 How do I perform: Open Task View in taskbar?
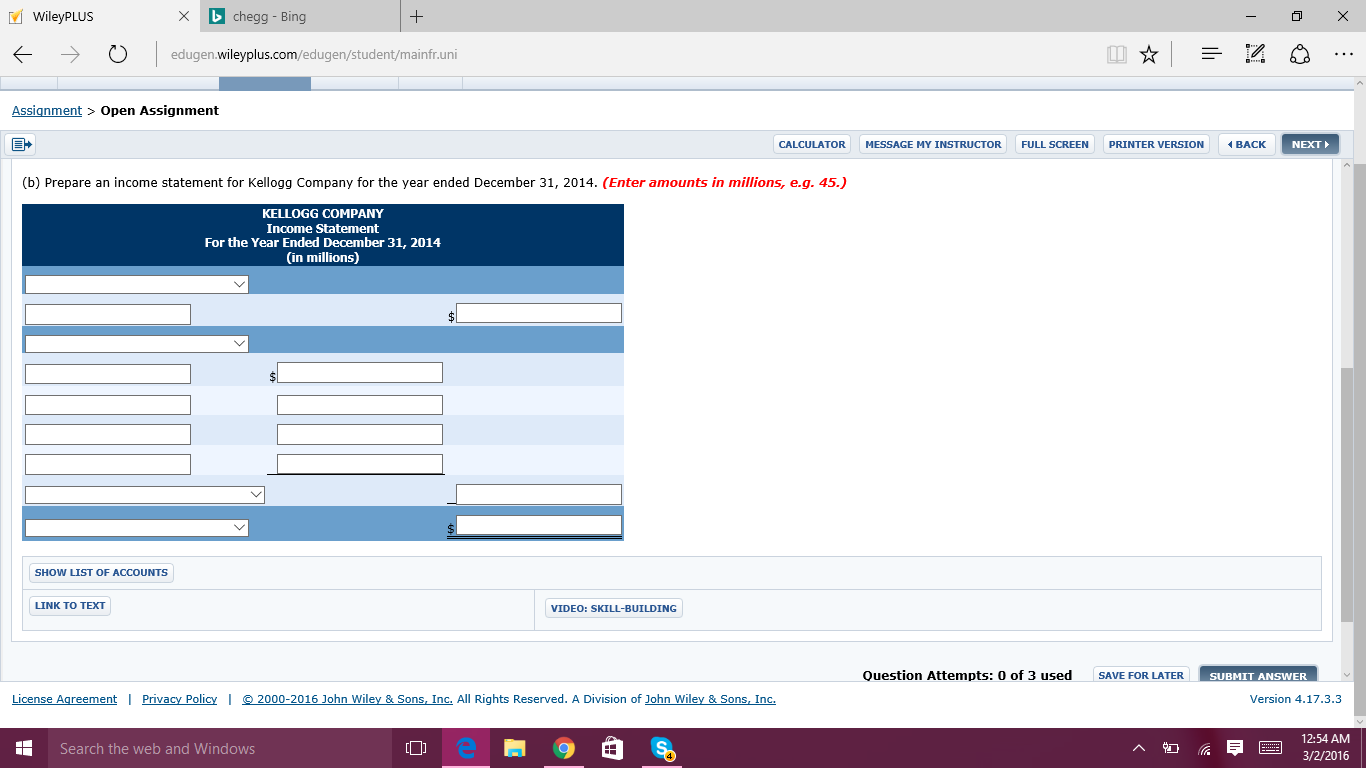coord(416,748)
